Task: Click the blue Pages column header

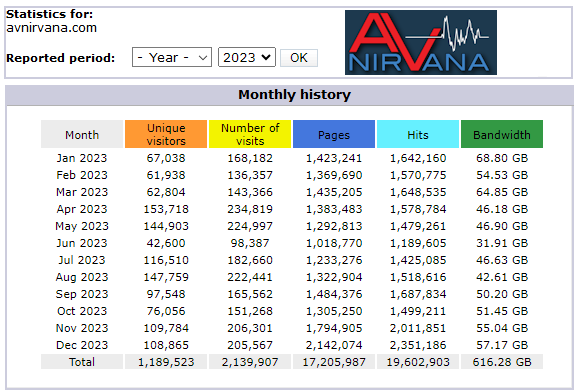Action: click(x=334, y=134)
